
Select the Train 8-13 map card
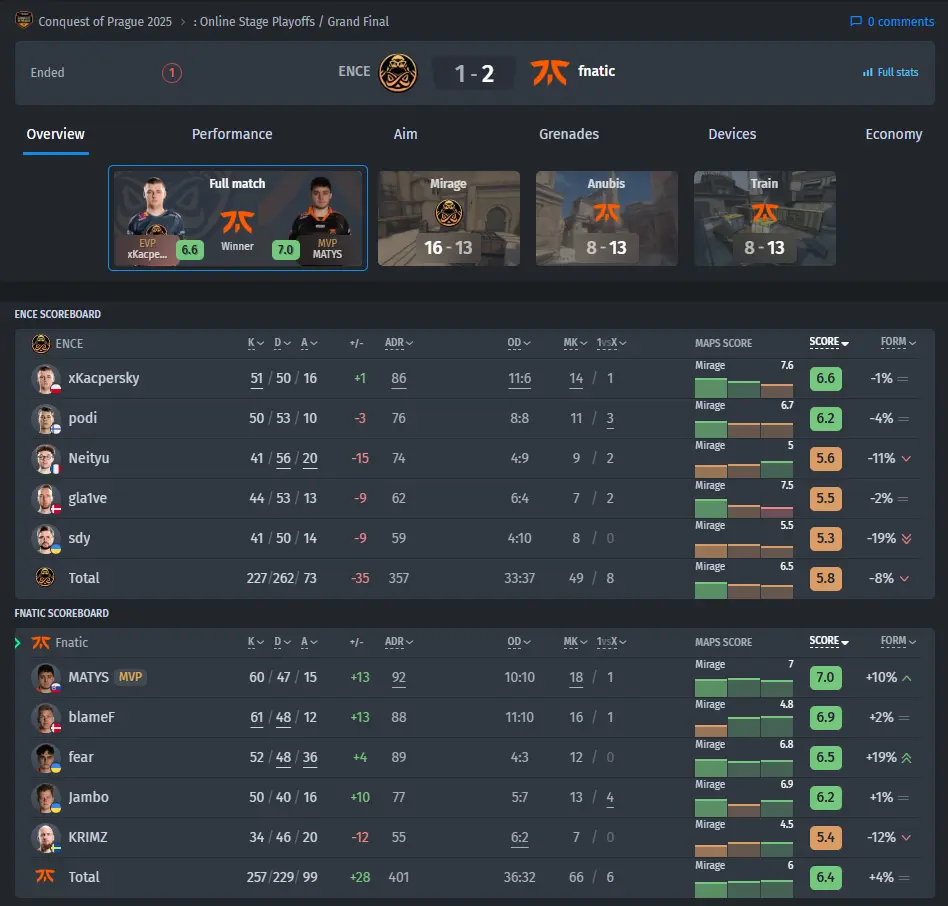[765, 218]
